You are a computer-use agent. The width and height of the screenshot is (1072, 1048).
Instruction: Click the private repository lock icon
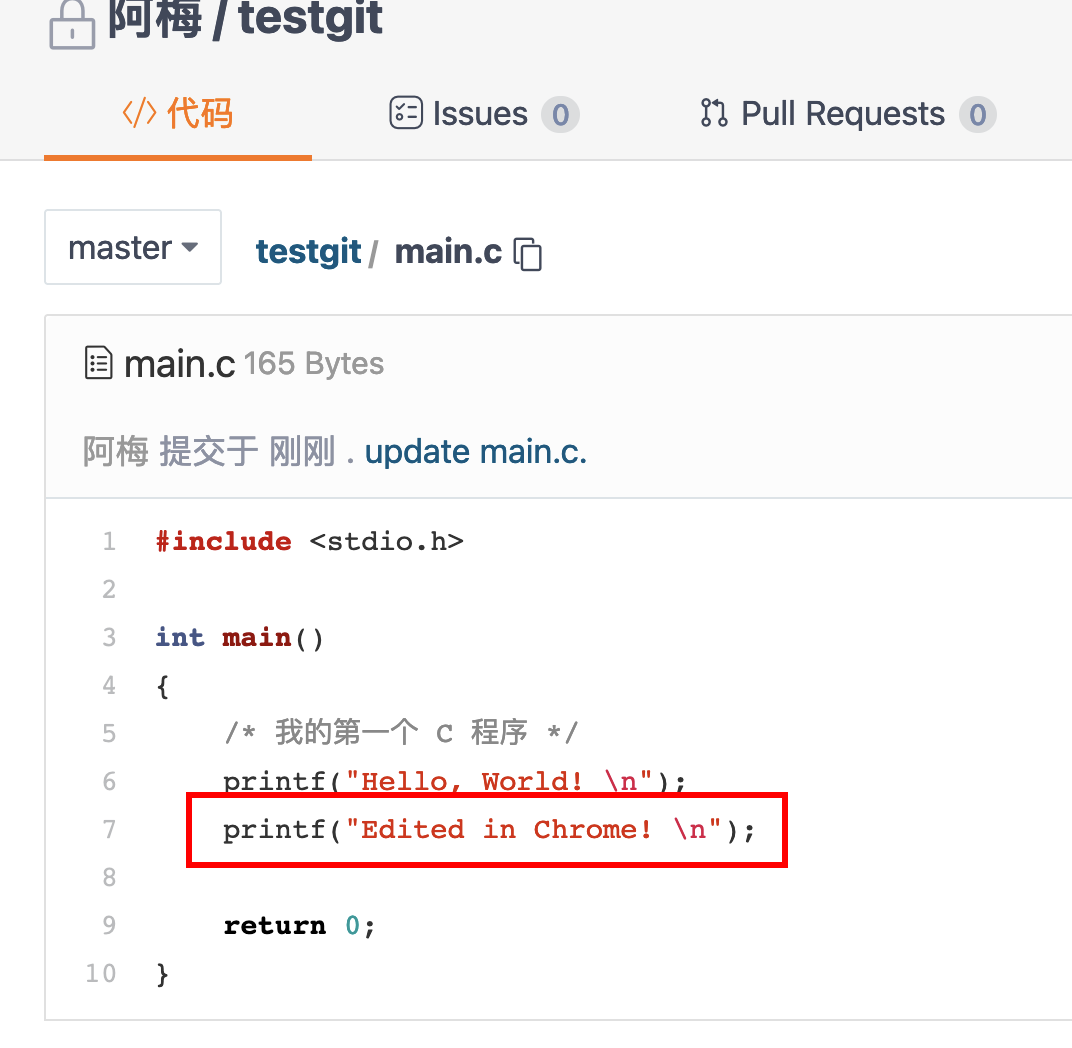pos(72,24)
